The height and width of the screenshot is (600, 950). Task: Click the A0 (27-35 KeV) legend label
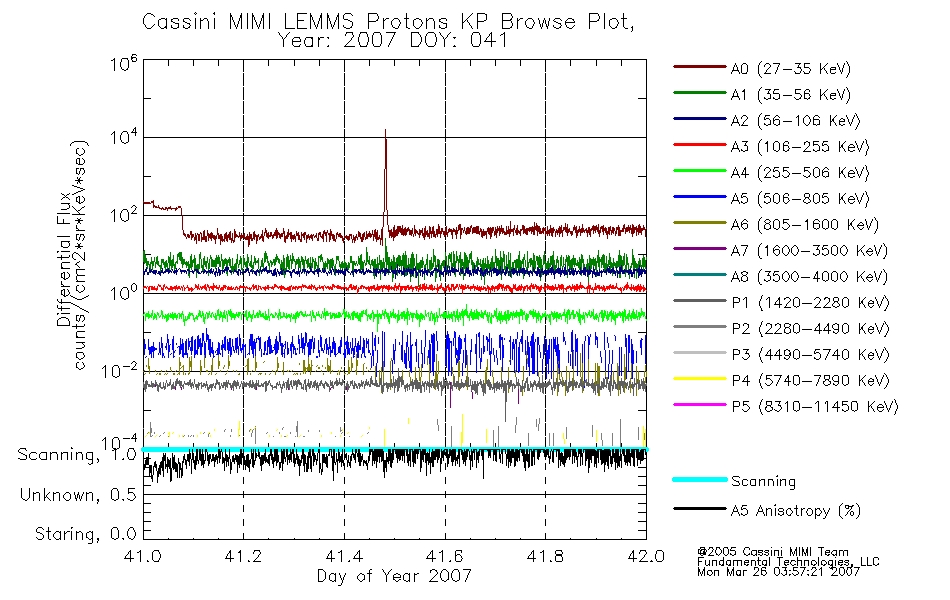(790, 69)
